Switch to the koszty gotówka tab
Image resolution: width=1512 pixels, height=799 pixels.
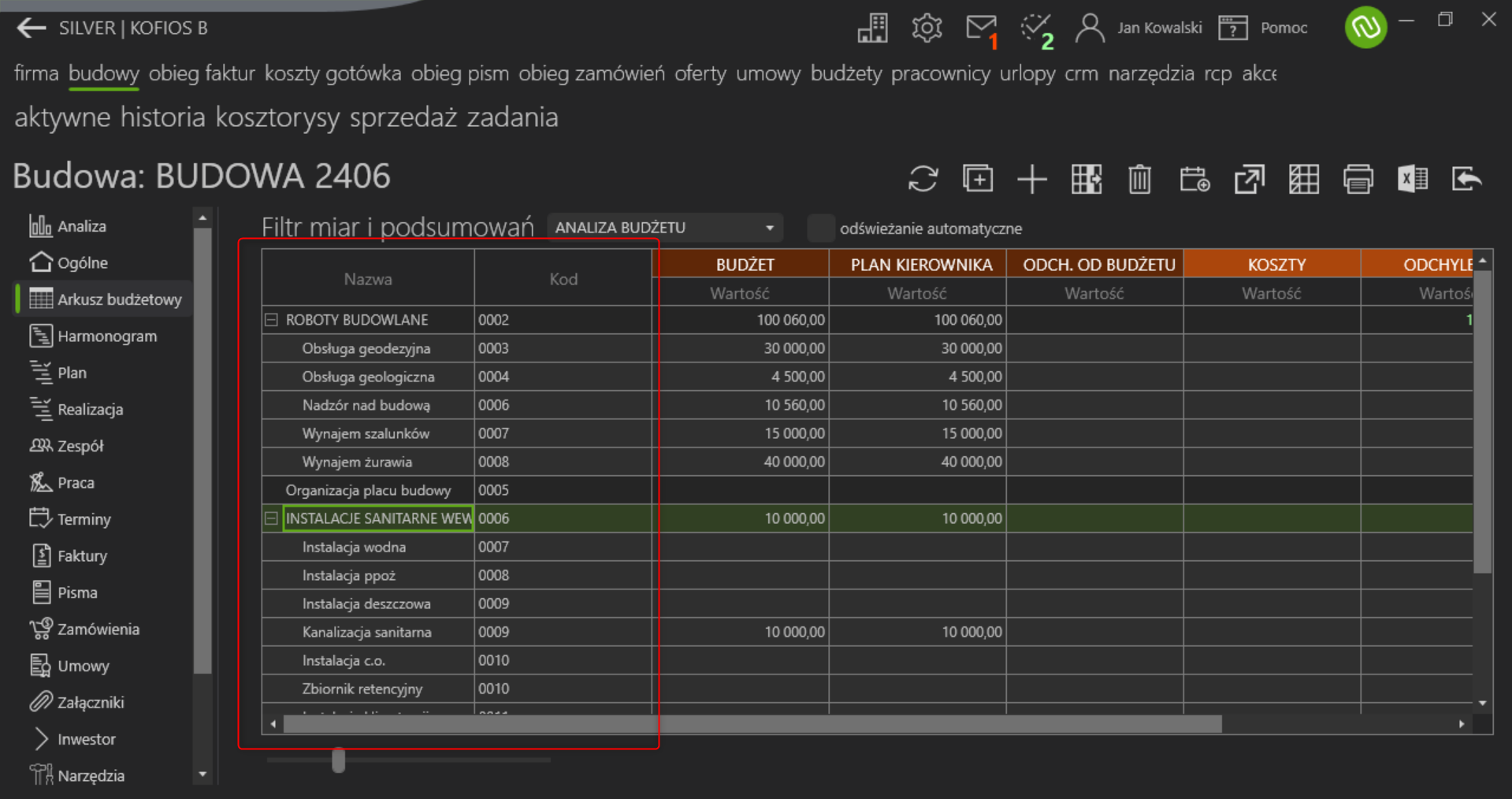click(332, 73)
